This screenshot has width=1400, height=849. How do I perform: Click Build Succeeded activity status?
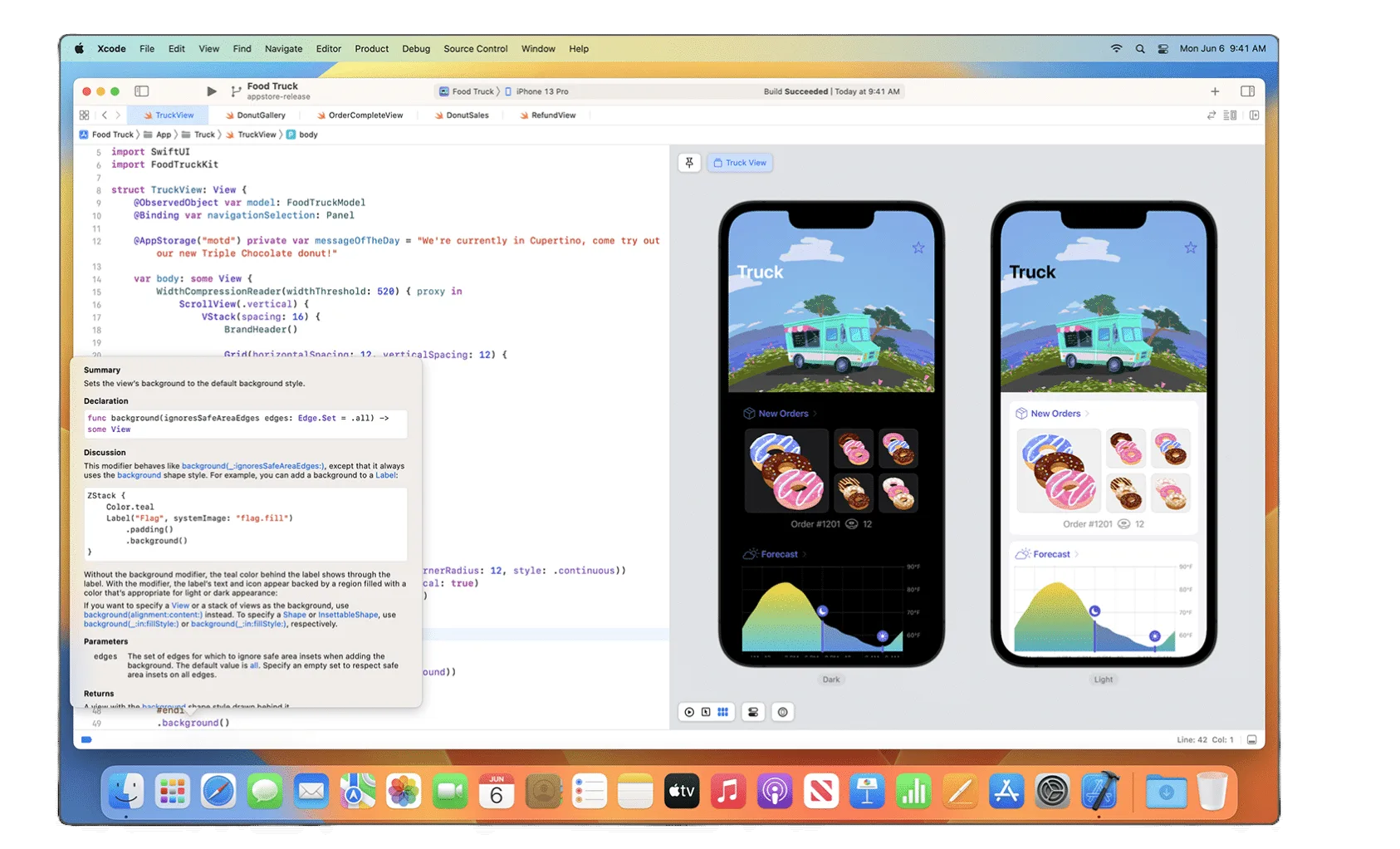[831, 91]
